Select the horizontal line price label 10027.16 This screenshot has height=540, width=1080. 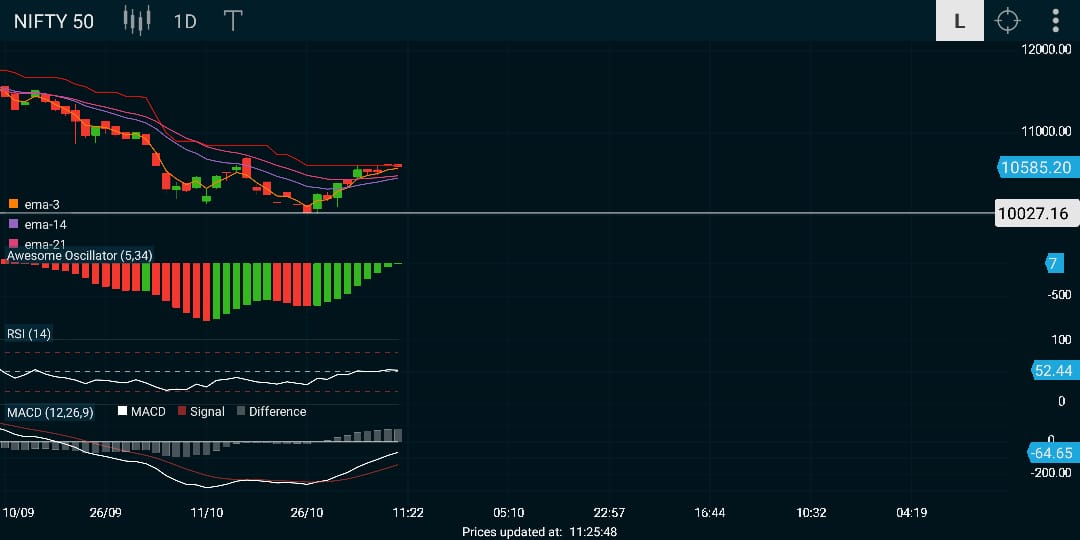(1036, 214)
